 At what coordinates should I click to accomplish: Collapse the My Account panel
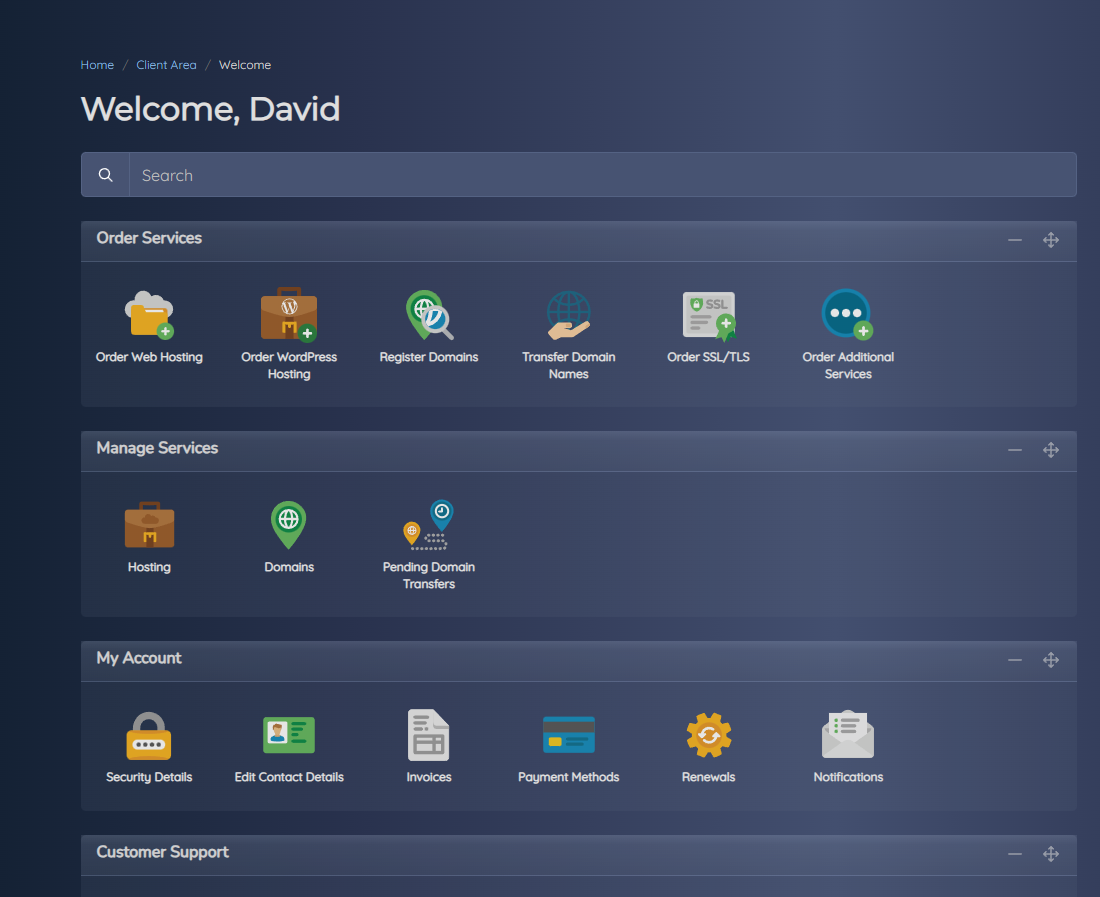coord(1014,660)
